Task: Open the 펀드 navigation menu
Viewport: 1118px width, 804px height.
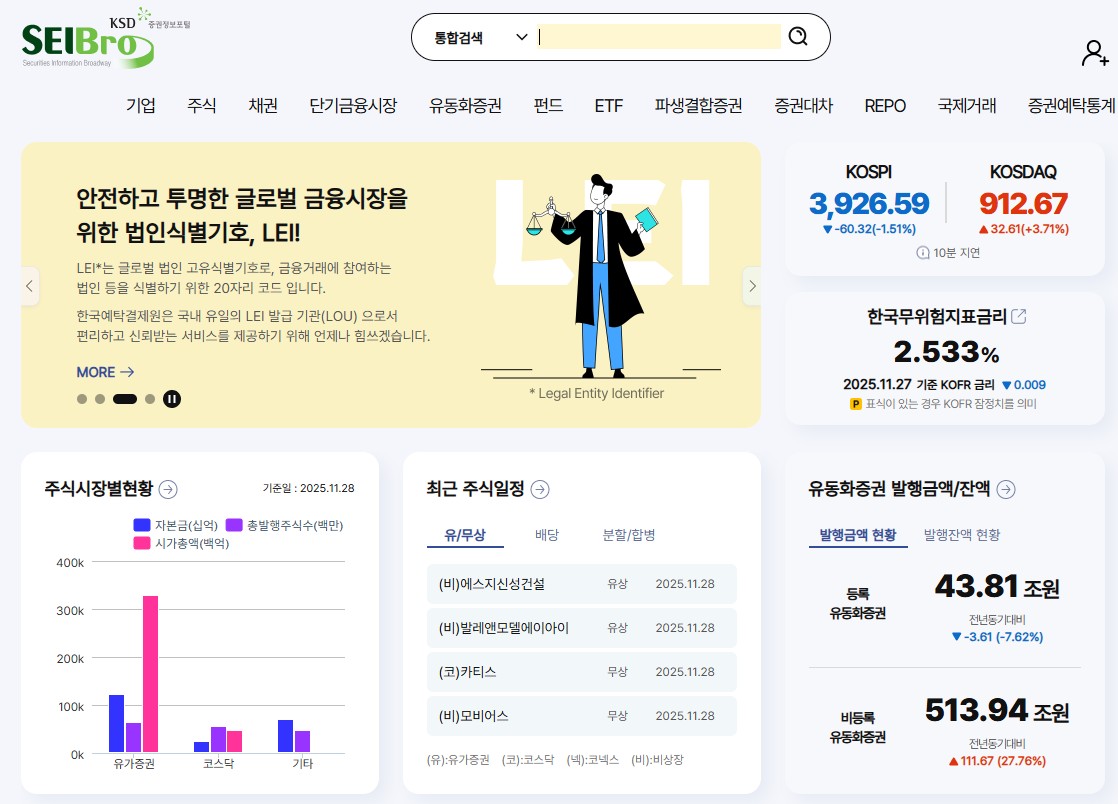Action: (x=546, y=104)
